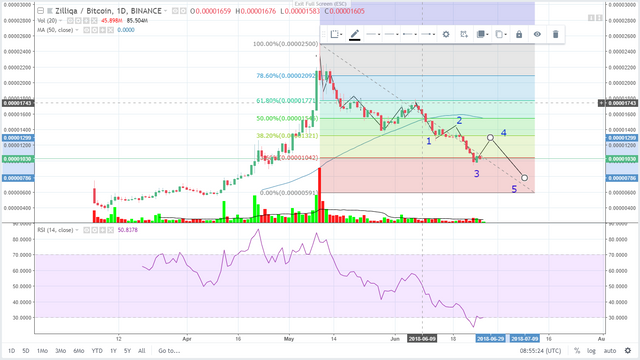Click the 2018-06-09 crosshair date label
This screenshot has height=360, width=640.
coord(422,339)
